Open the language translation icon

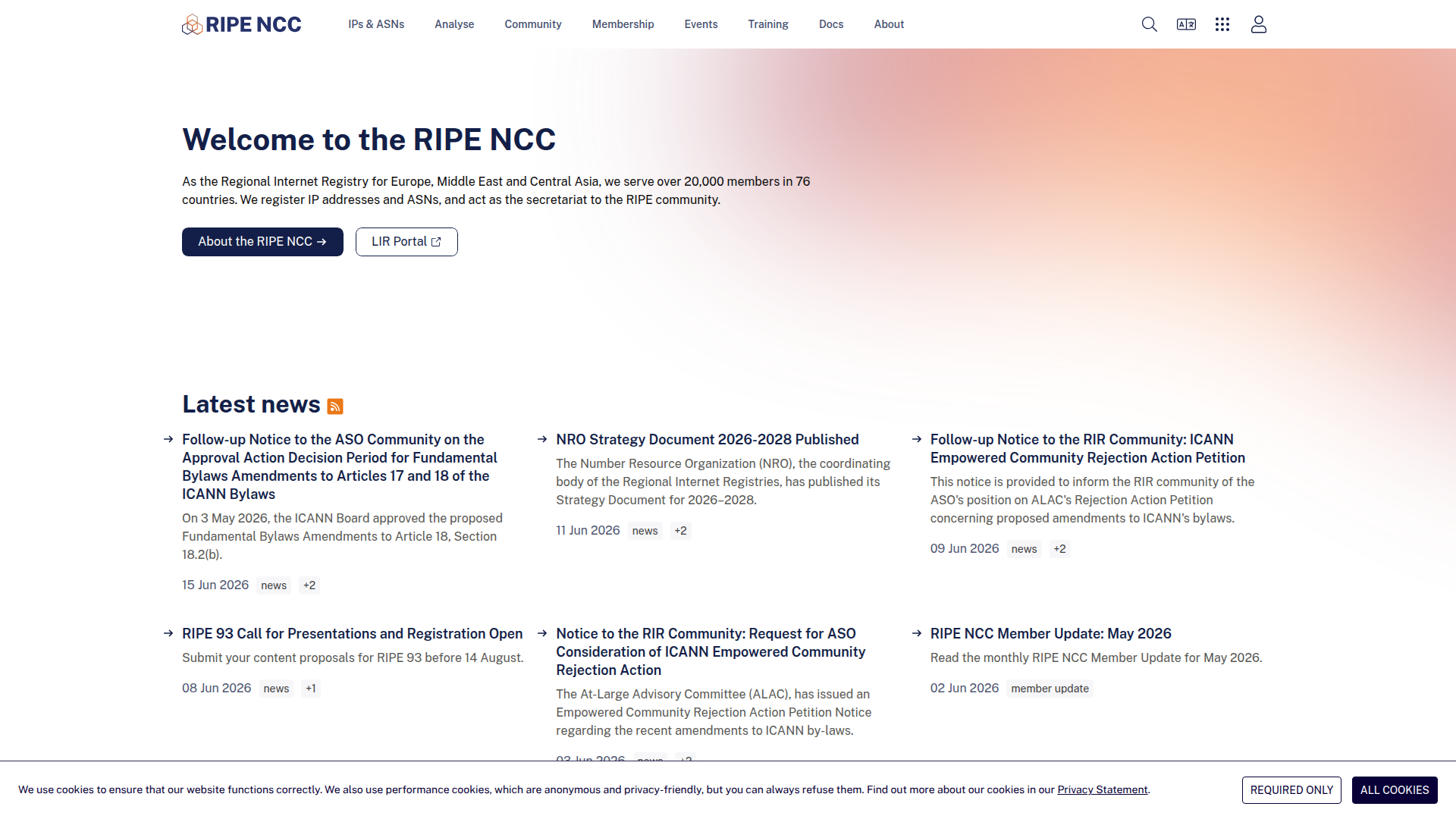(1186, 24)
